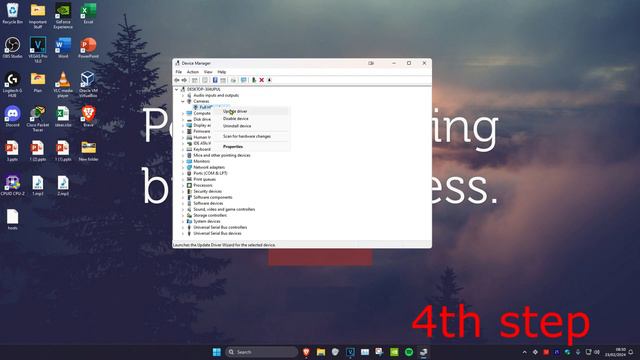This screenshot has height=360, width=640.
Task: Click the green Update driver toolbar icon
Action: tap(253, 80)
